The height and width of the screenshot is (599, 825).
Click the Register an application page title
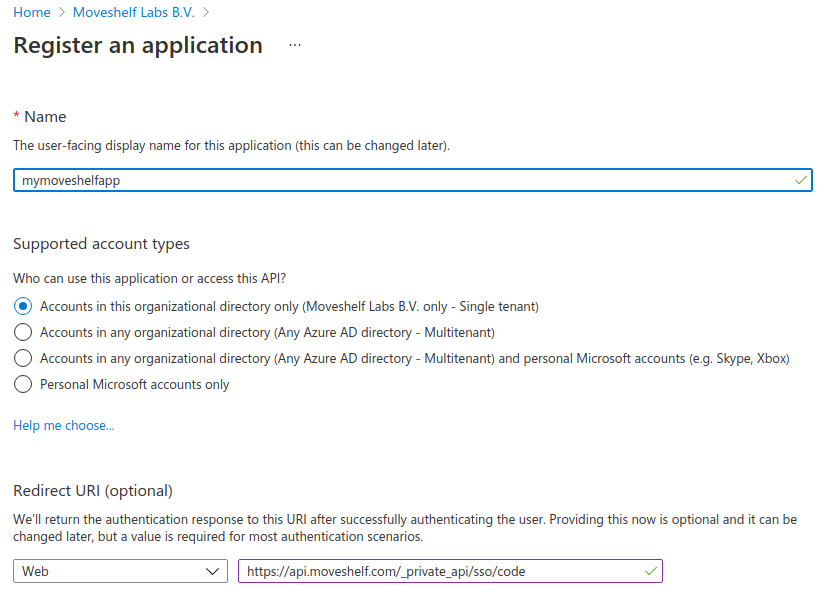(138, 45)
